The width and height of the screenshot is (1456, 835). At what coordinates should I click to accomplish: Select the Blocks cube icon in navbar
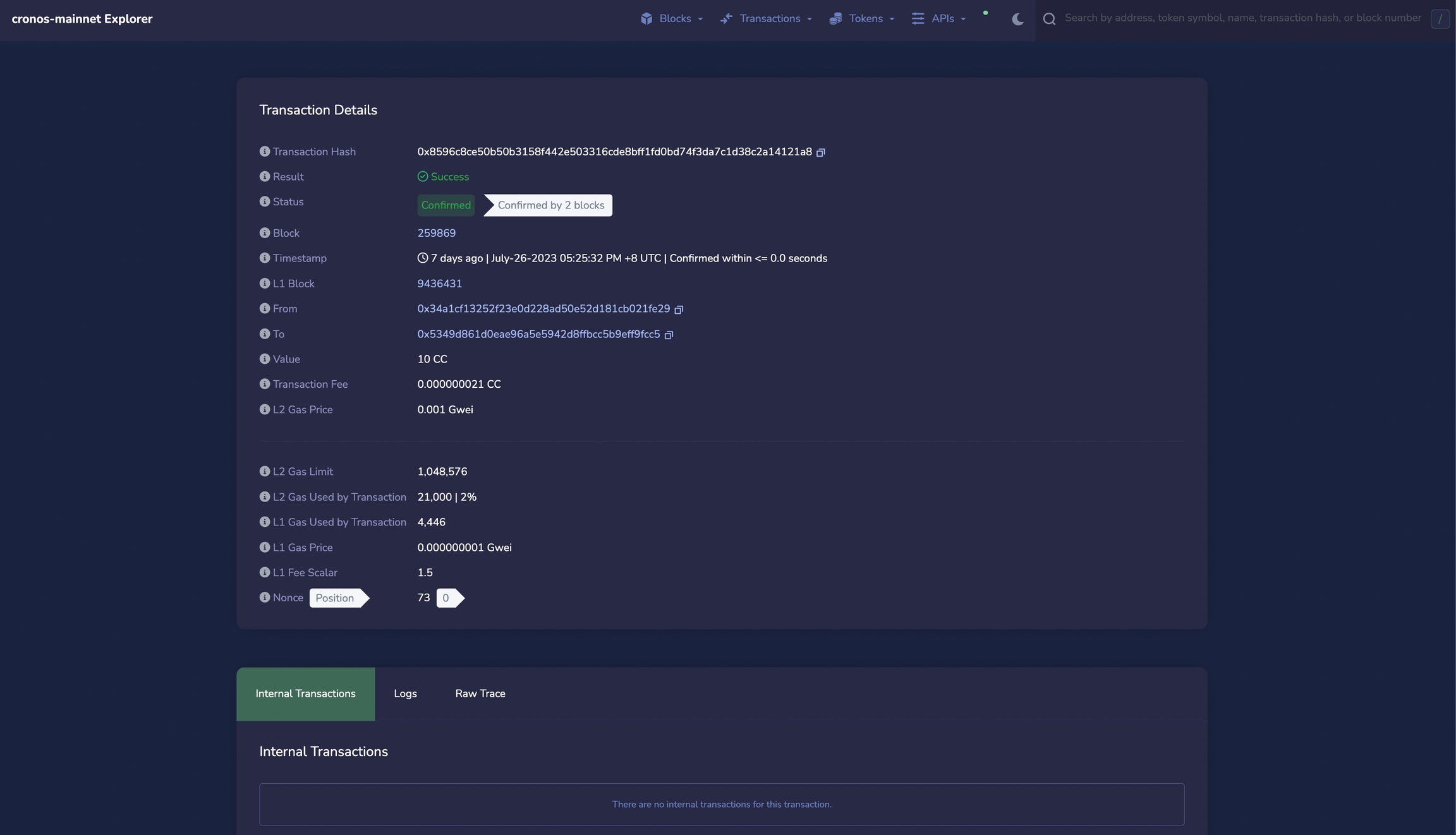[647, 18]
